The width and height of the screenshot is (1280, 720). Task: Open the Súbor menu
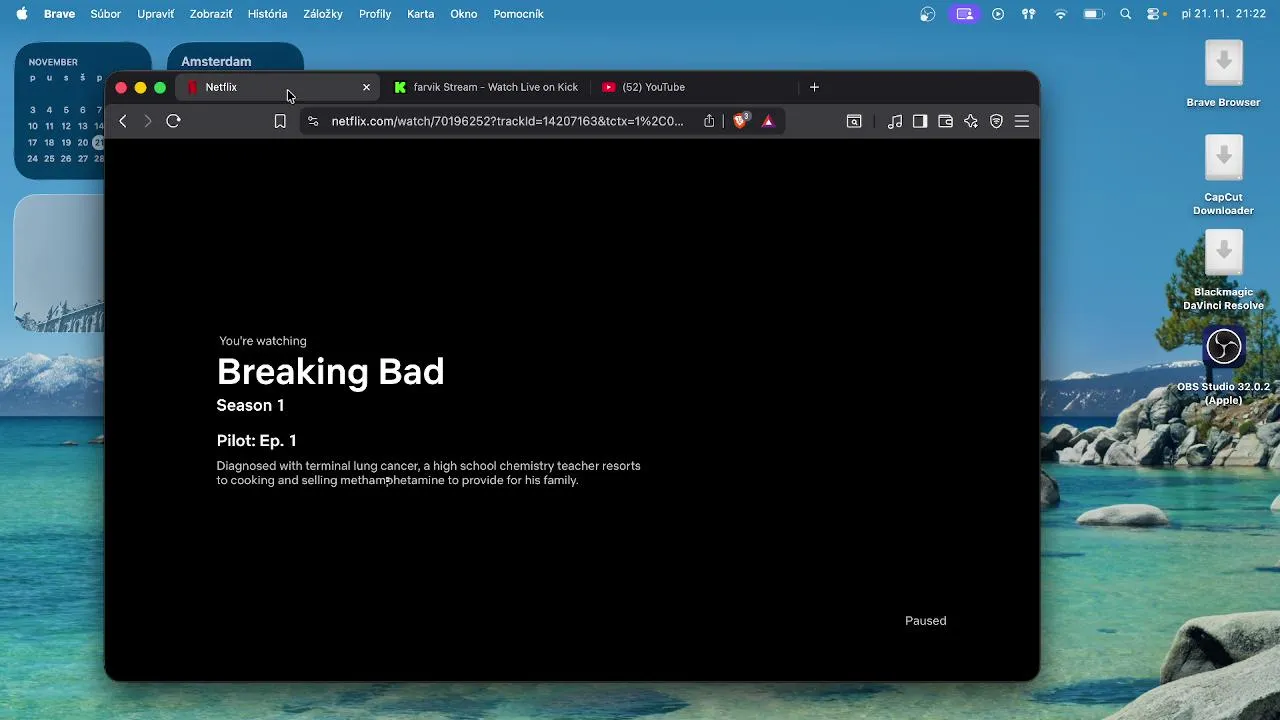(x=105, y=14)
